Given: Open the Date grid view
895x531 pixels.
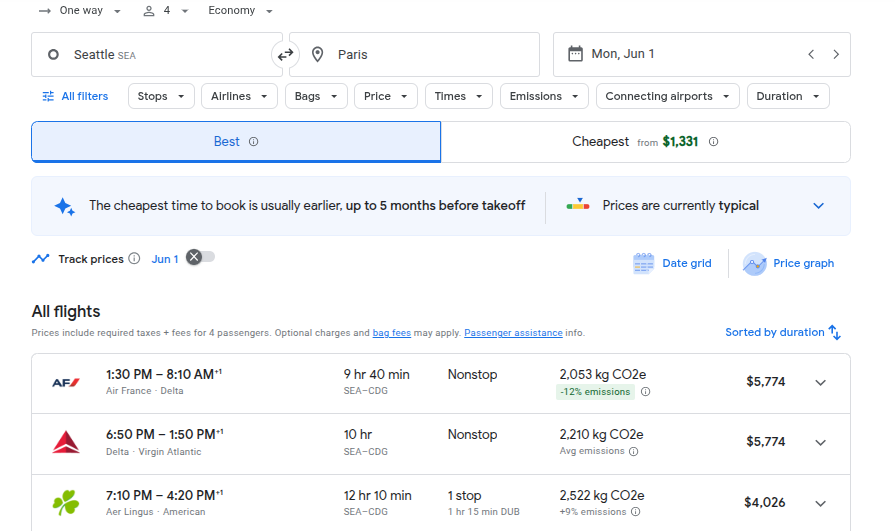Looking at the screenshot, I should (672, 263).
